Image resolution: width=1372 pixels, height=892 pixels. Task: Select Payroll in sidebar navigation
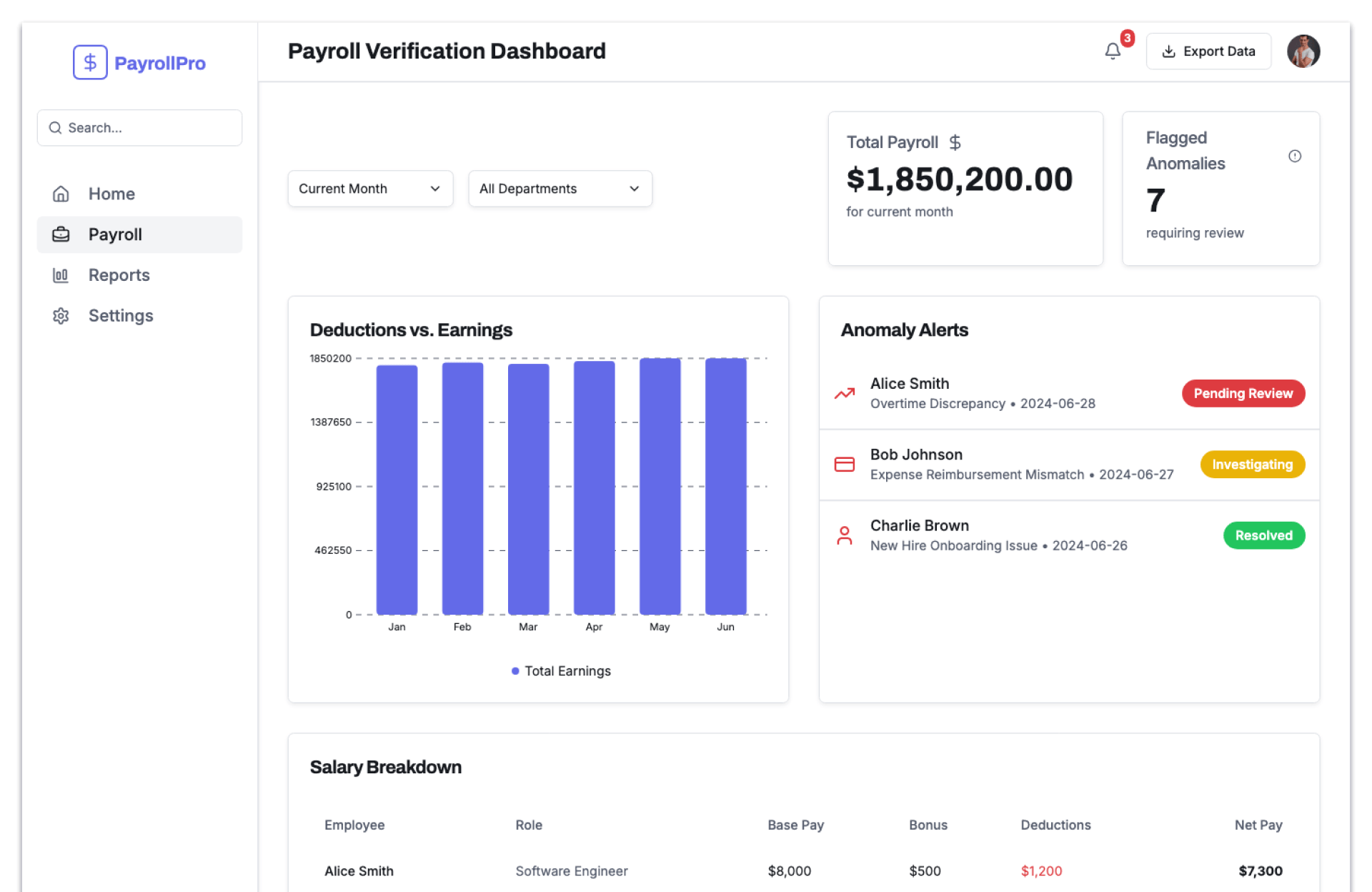(115, 234)
